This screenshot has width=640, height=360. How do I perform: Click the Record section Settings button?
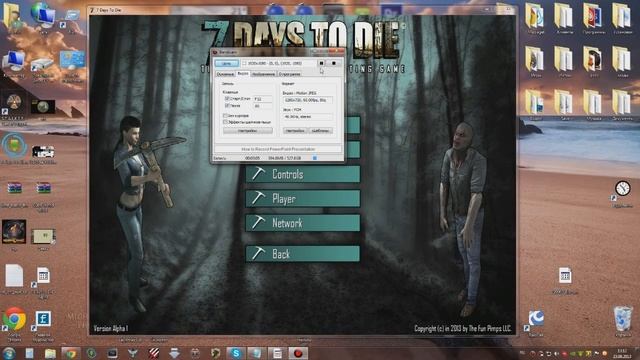248,131
